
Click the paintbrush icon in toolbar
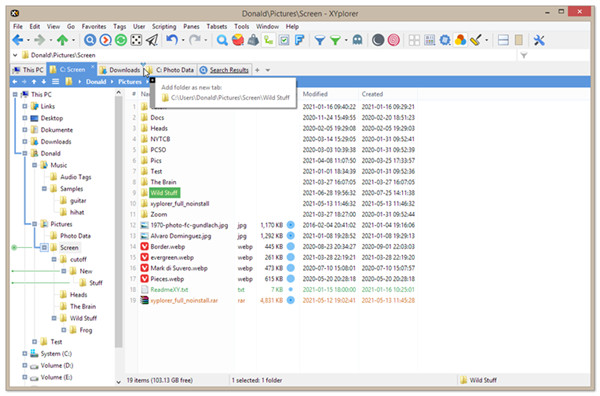[x=476, y=40]
